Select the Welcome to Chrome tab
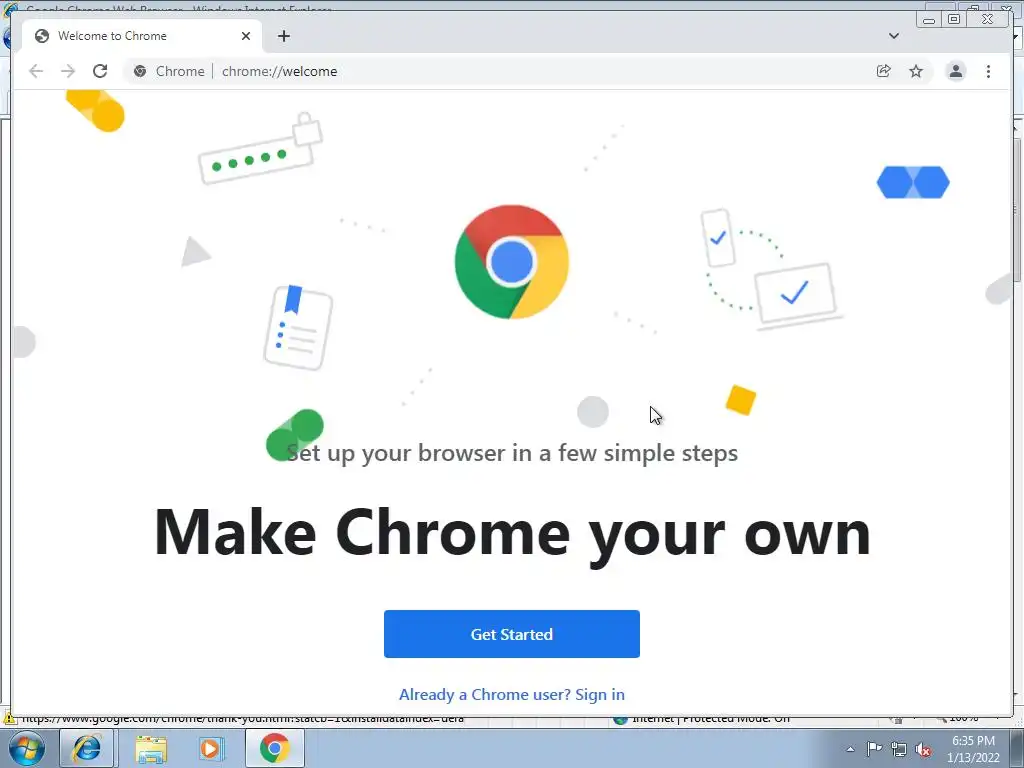The width and height of the screenshot is (1024, 768). (x=142, y=36)
